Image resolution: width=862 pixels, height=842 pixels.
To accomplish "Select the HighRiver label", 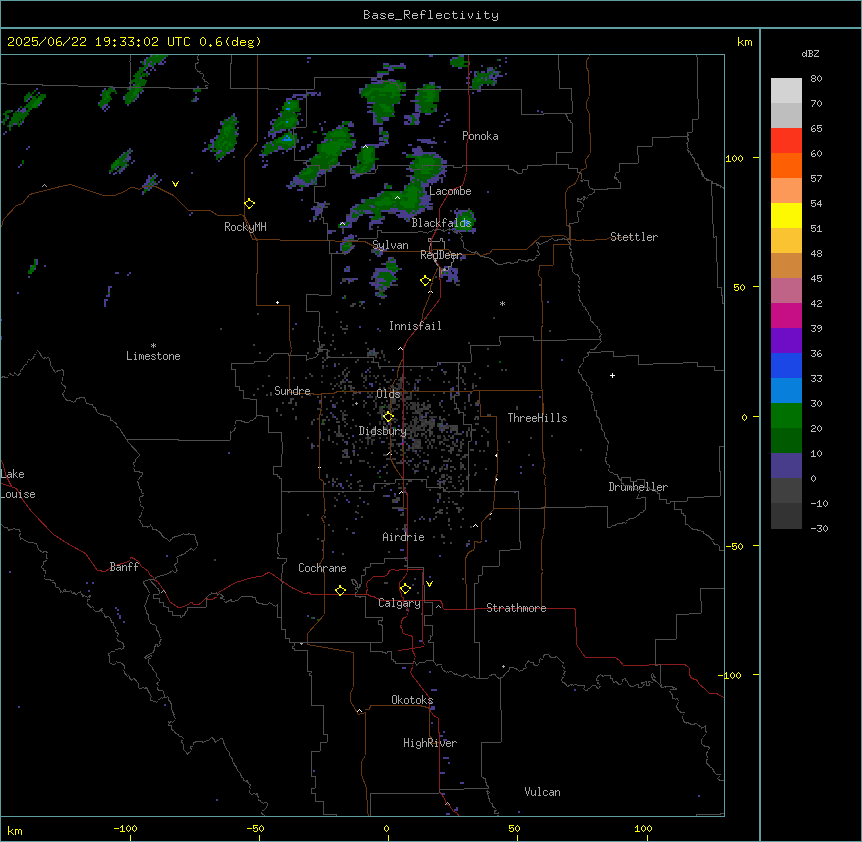I will (430, 743).
